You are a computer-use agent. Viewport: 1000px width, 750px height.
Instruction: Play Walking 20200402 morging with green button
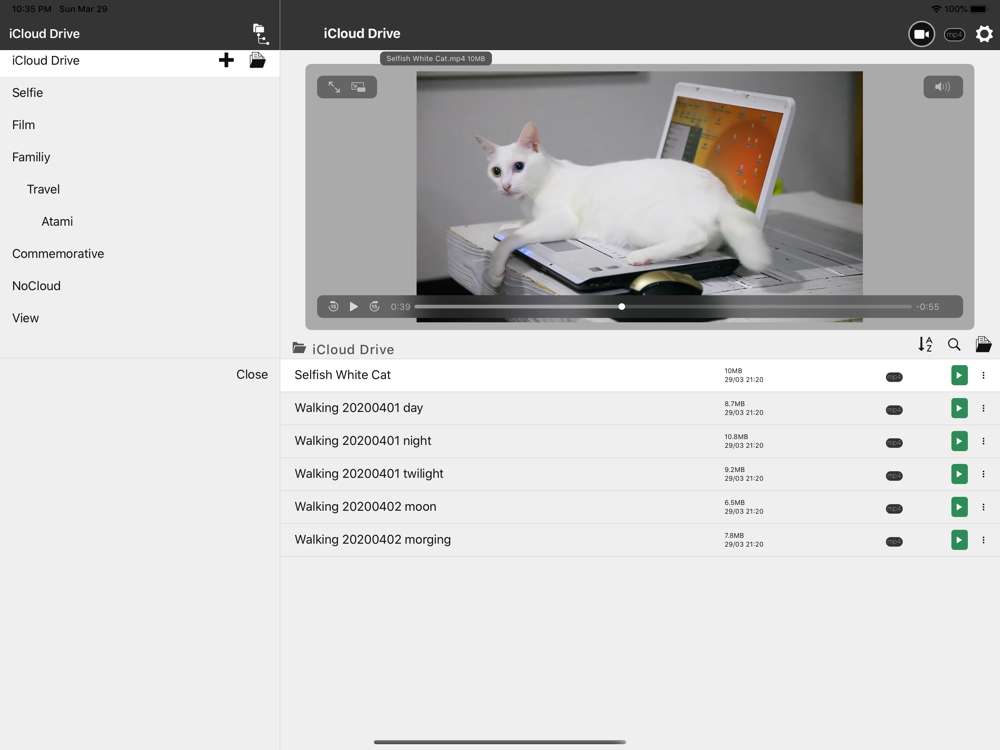pyautogui.click(x=959, y=540)
